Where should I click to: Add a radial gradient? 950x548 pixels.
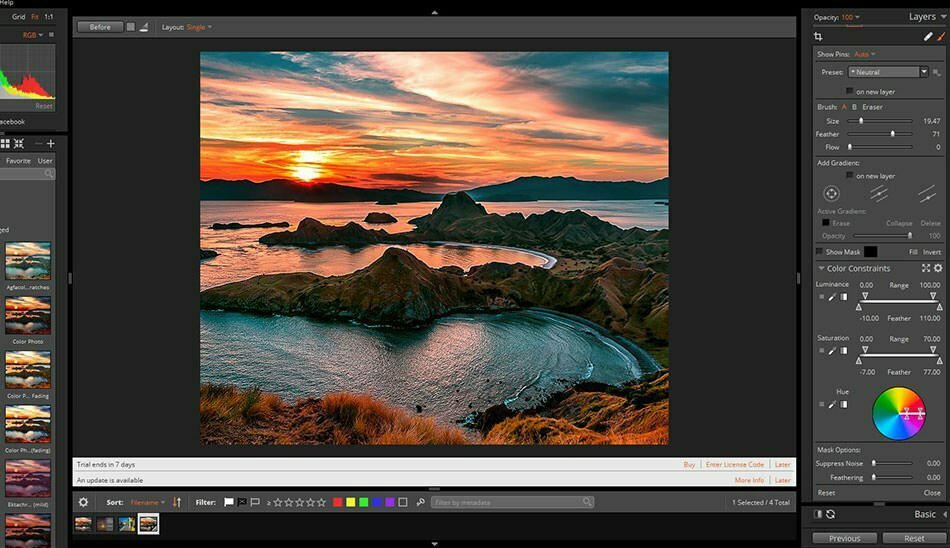click(831, 193)
